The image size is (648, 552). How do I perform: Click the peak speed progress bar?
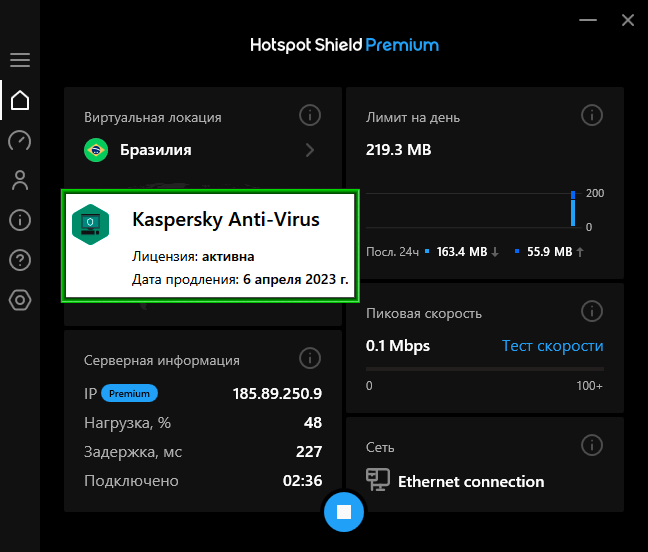[x=485, y=369]
